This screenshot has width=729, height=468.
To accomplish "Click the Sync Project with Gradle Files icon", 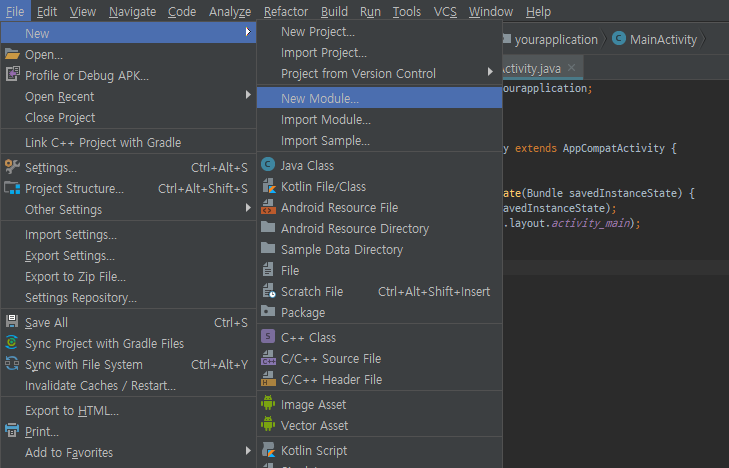I will click(x=12, y=343).
